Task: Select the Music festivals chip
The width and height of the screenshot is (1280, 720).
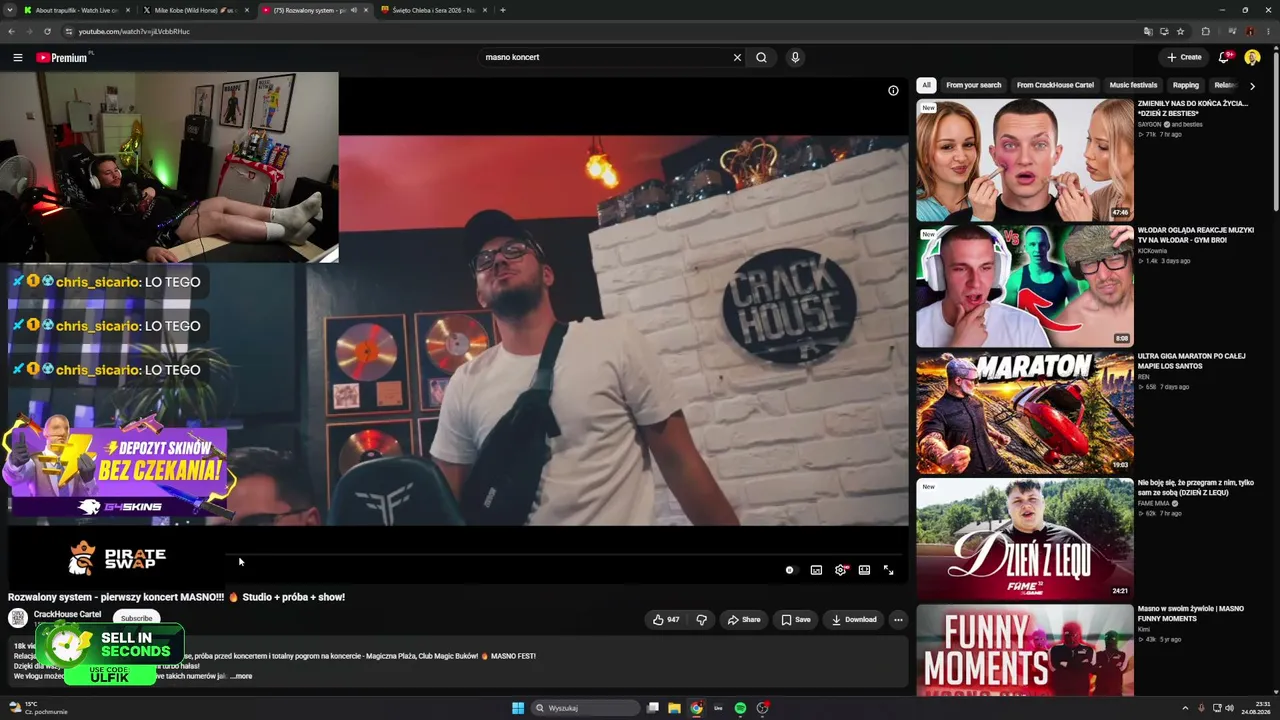Action: [1133, 85]
